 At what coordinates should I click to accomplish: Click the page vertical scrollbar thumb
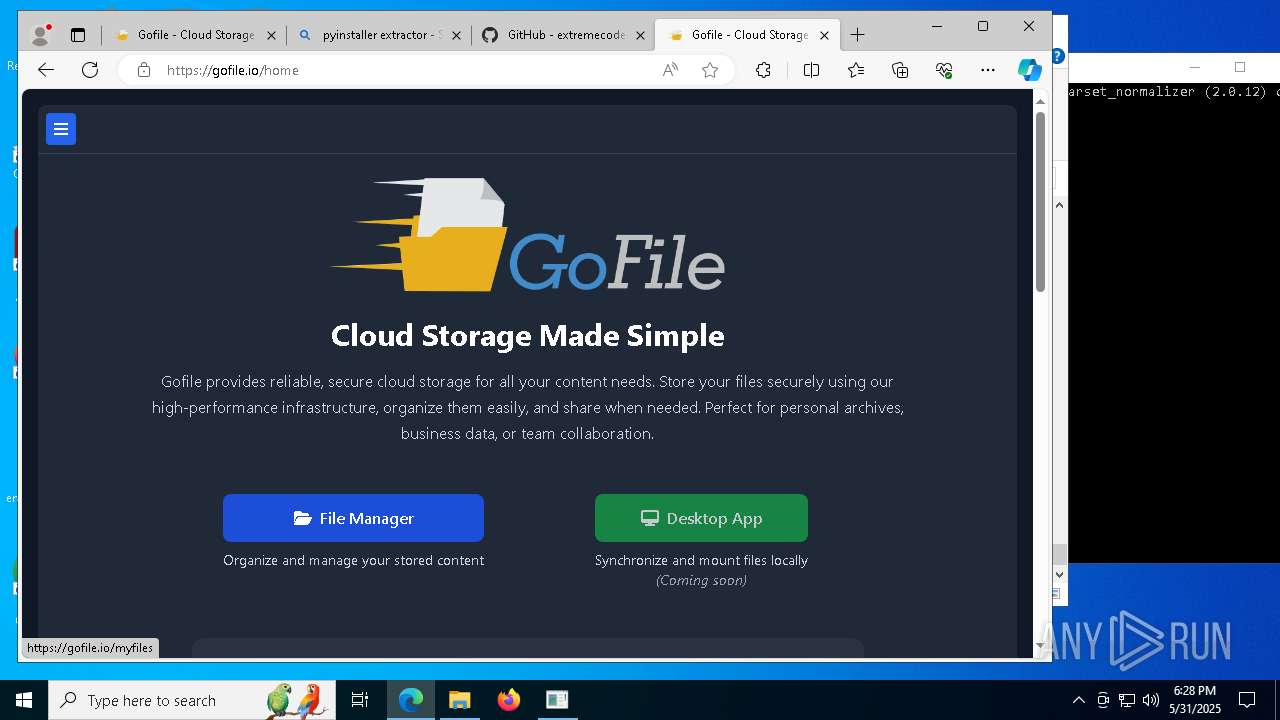[x=1040, y=200]
